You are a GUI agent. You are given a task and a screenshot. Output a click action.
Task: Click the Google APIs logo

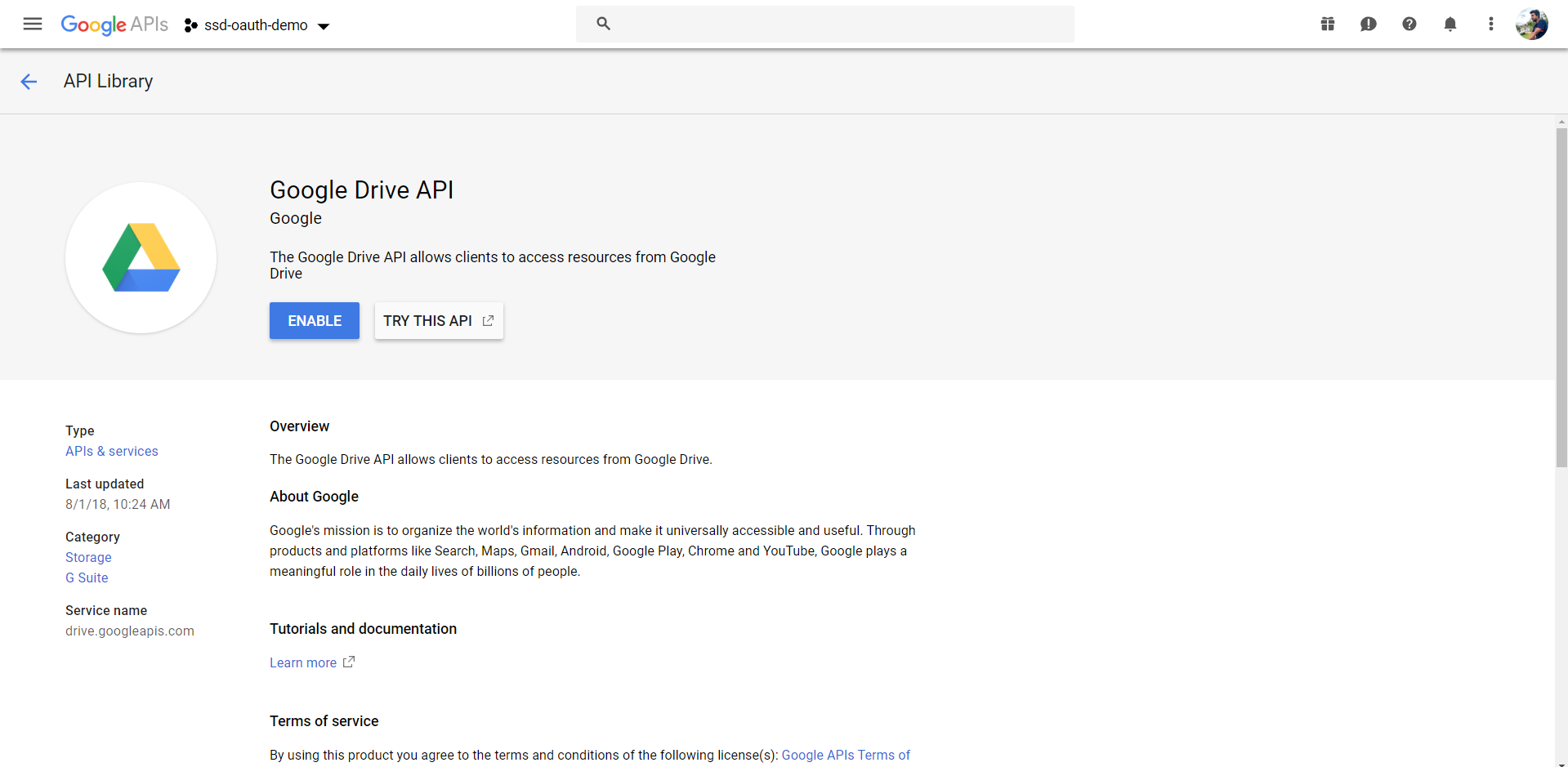pos(114,25)
